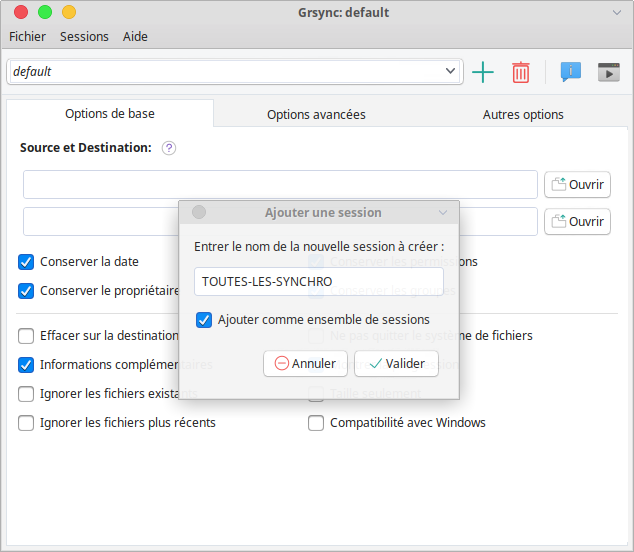Viewport: 634px width, 552px height.
Task: Expand the Ajouter une session dialog chevron
Action: 443,212
